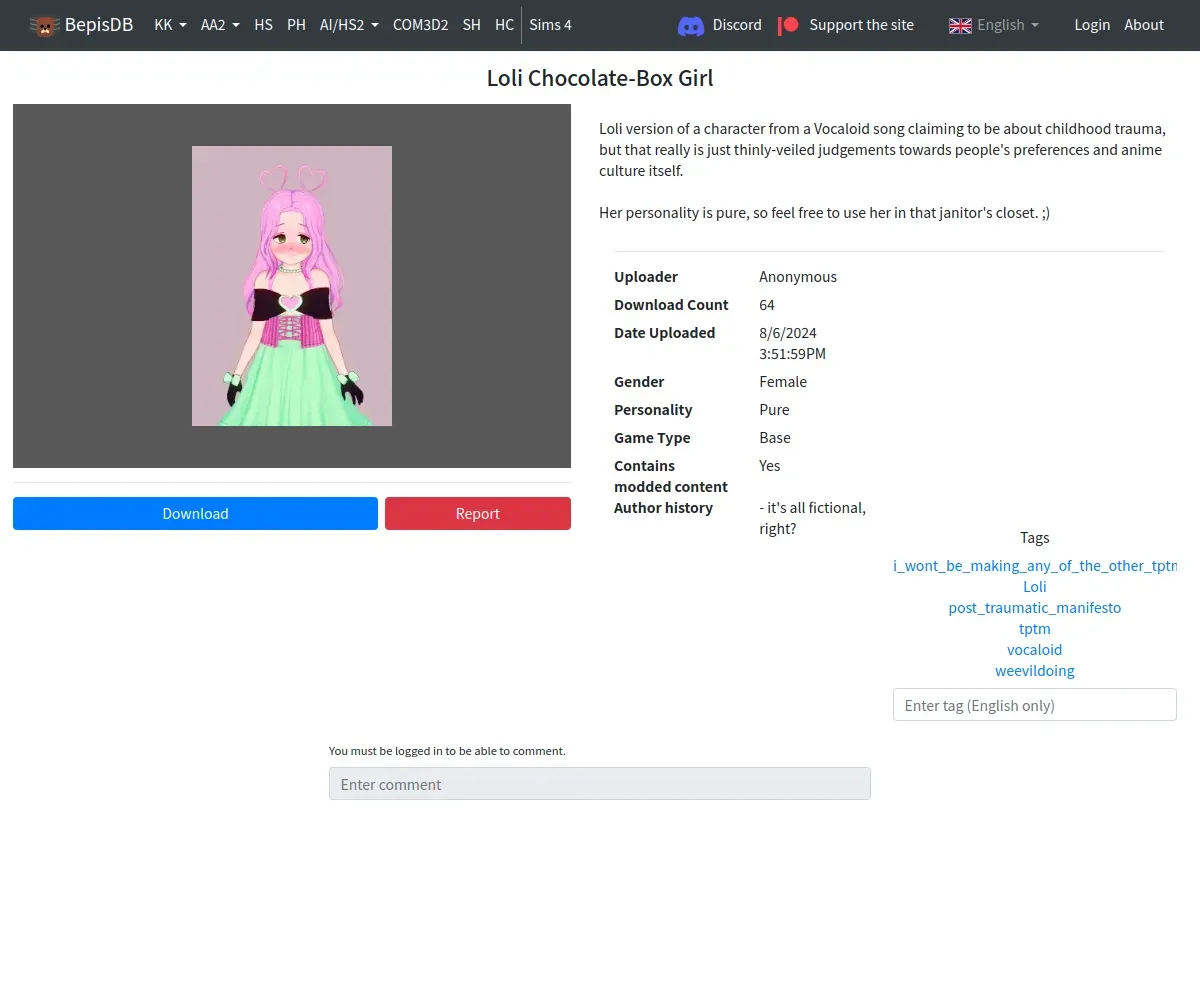
Task: Click the BepisDB logo icon
Action: tap(44, 25)
